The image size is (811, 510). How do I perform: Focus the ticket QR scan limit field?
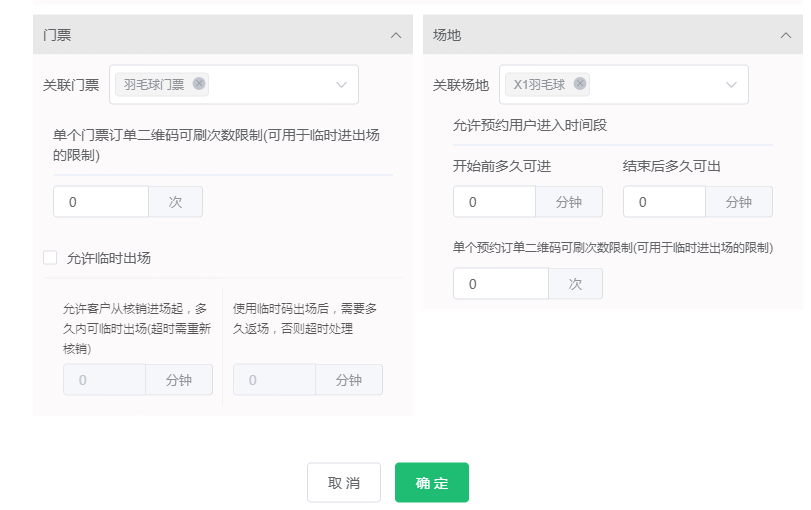101,202
